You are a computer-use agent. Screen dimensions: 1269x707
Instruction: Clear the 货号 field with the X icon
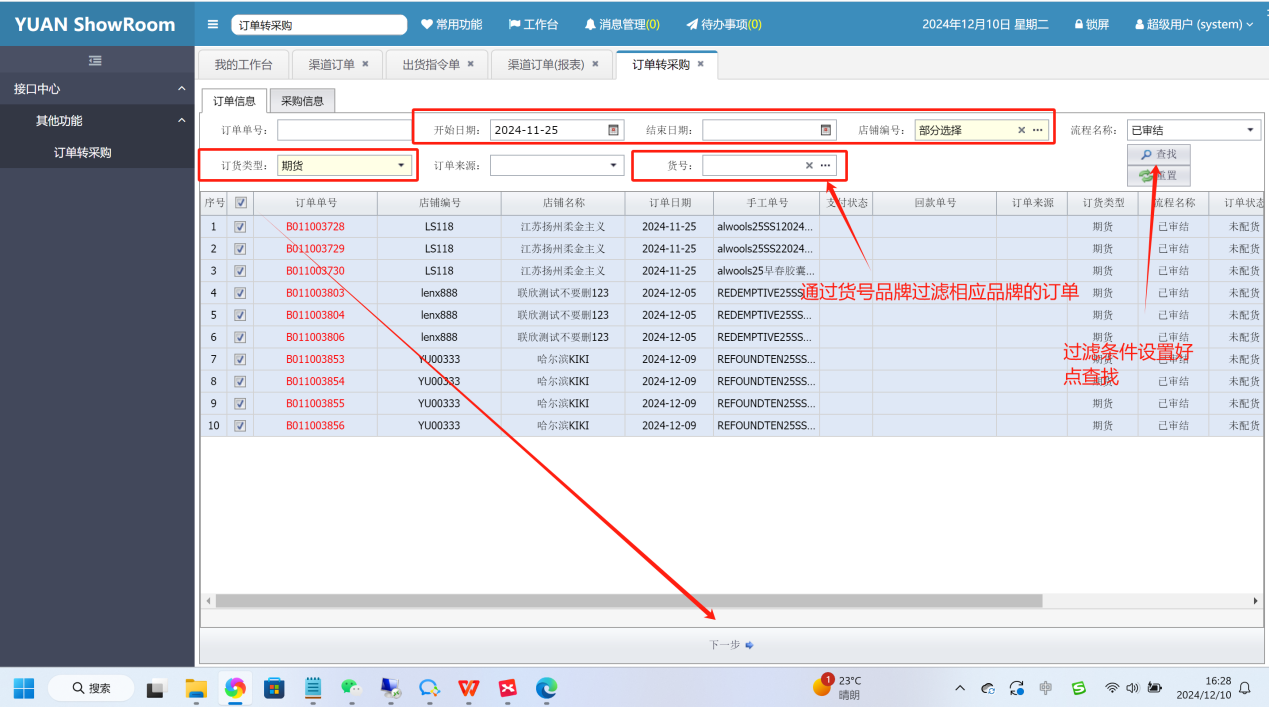coord(809,165)
